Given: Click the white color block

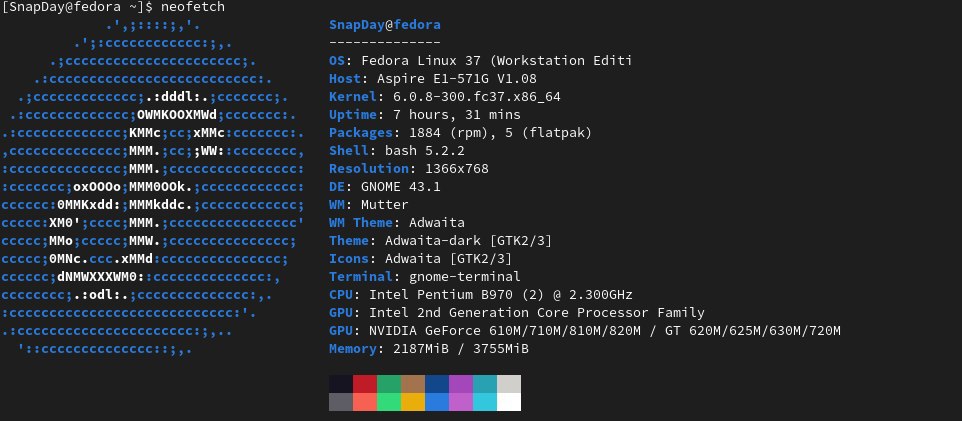Looking at the screenshot, I should [509, 402].
